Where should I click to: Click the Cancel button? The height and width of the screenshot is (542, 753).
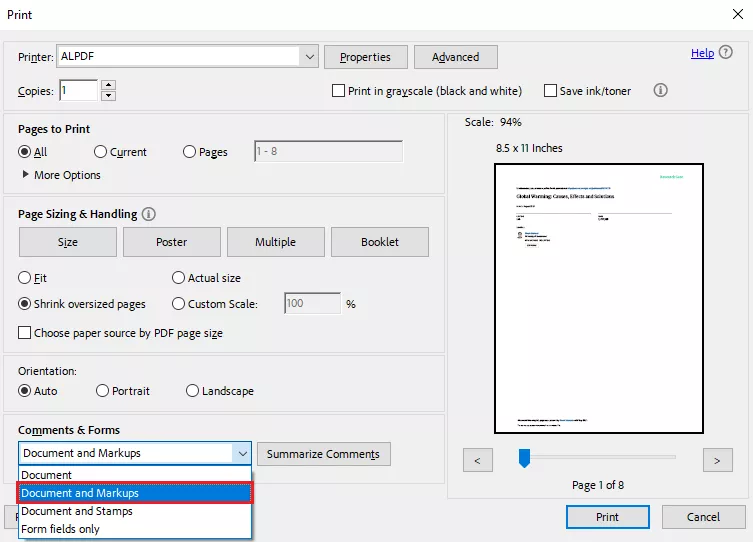pyautogui.click(x=704, y=517)
